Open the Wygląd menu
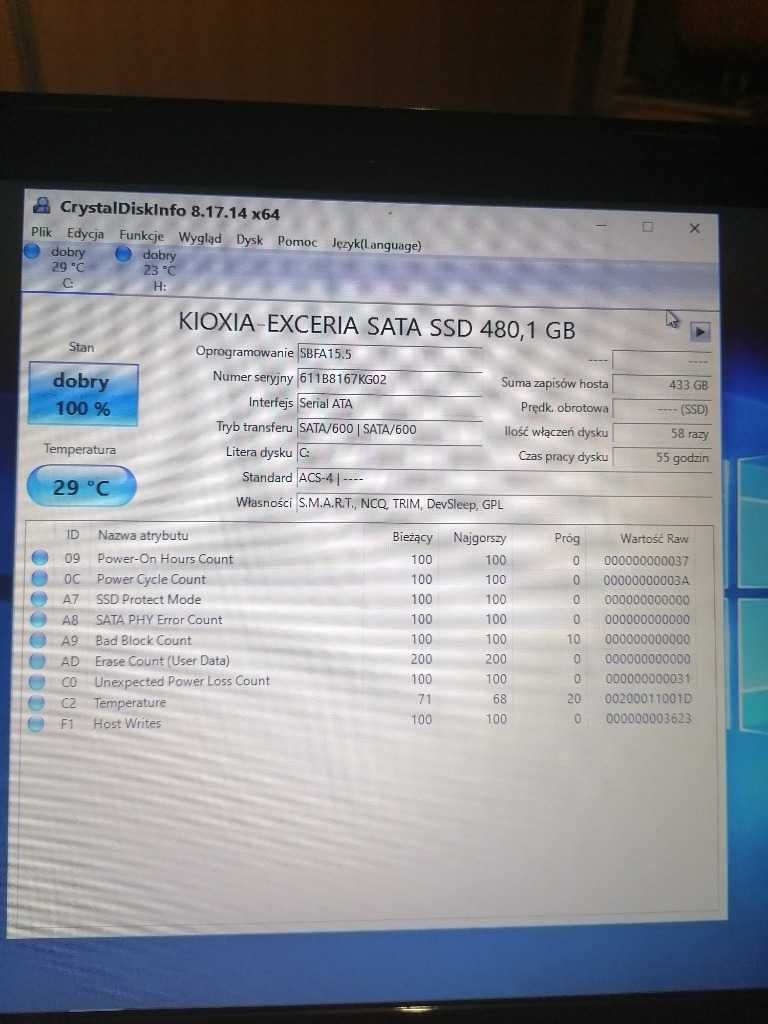Viewport: 768px width, 1024px height. [200, 238]
